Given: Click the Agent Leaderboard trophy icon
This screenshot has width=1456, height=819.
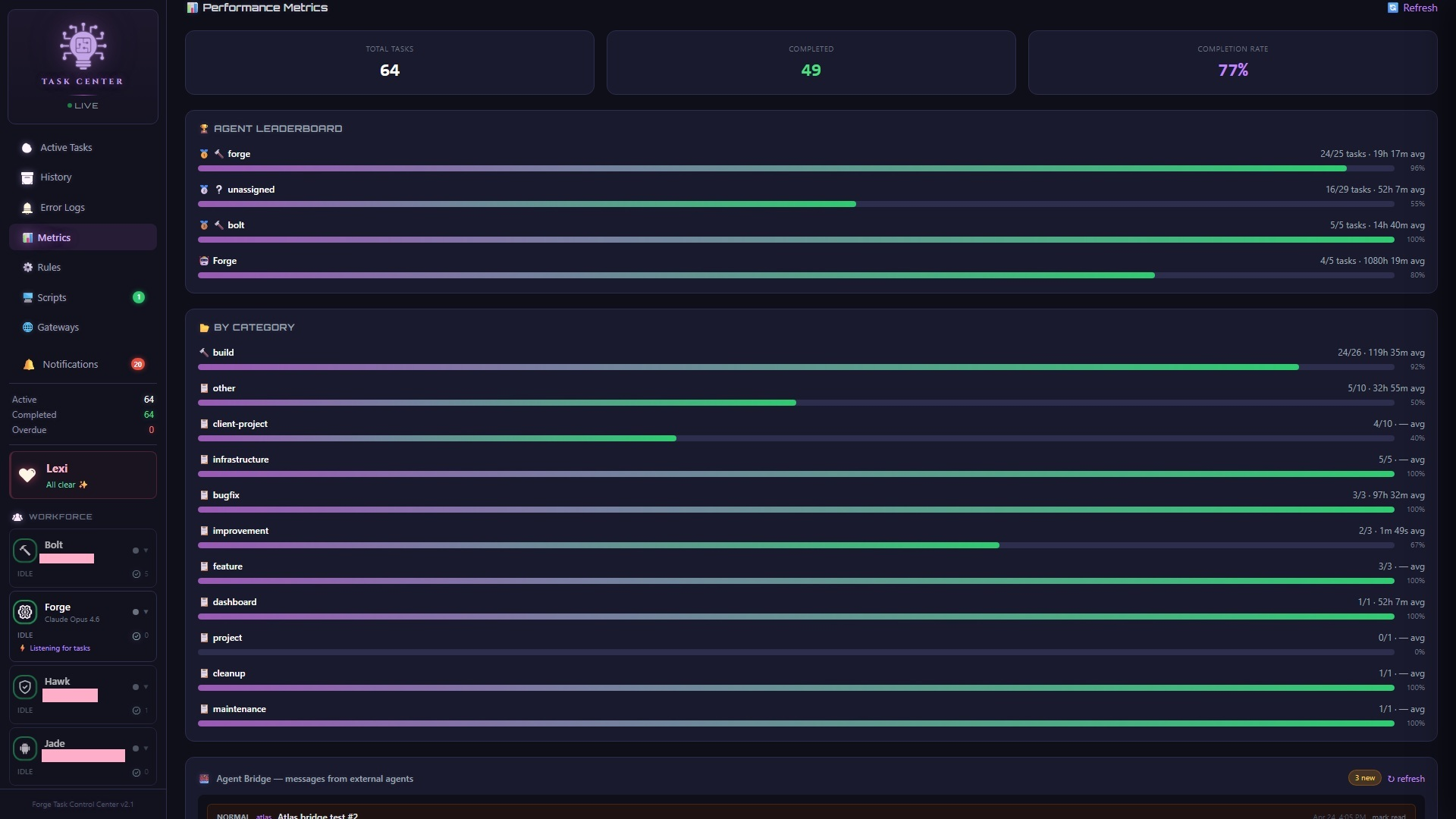Looking at the screenshot, I should point(204,129).
